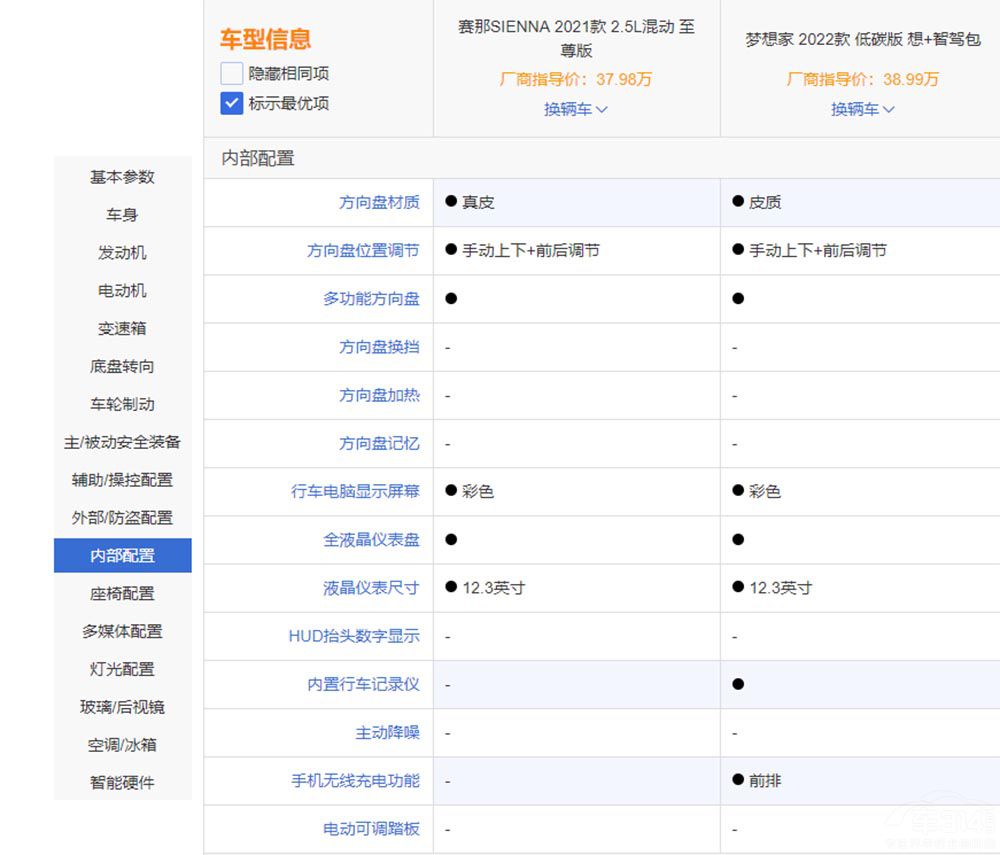
Task: Open the 换辆车 dropdown under 梦想家
Action: tap(862, 110)
